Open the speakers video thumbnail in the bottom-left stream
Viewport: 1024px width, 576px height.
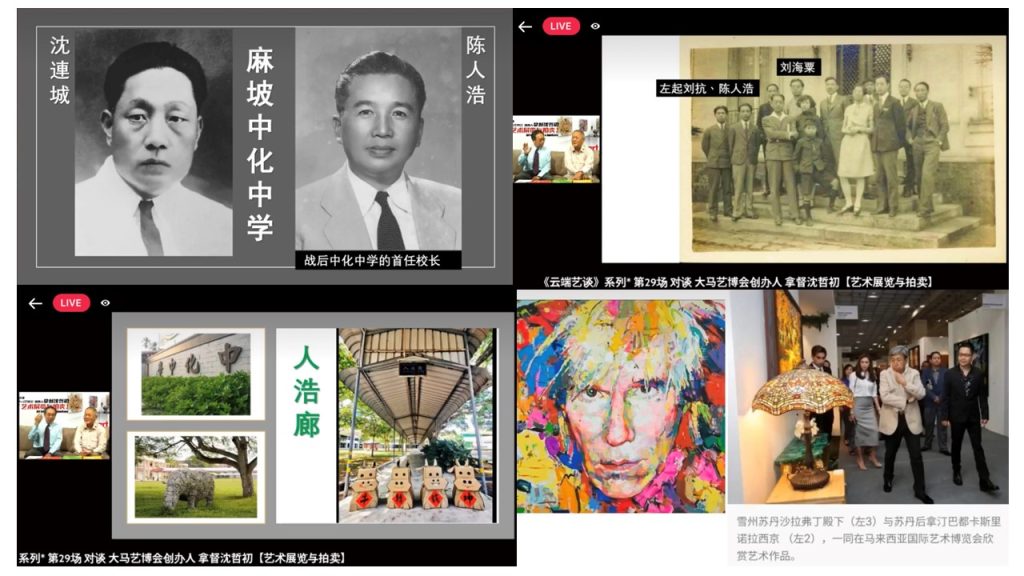[x=64, y=426]
